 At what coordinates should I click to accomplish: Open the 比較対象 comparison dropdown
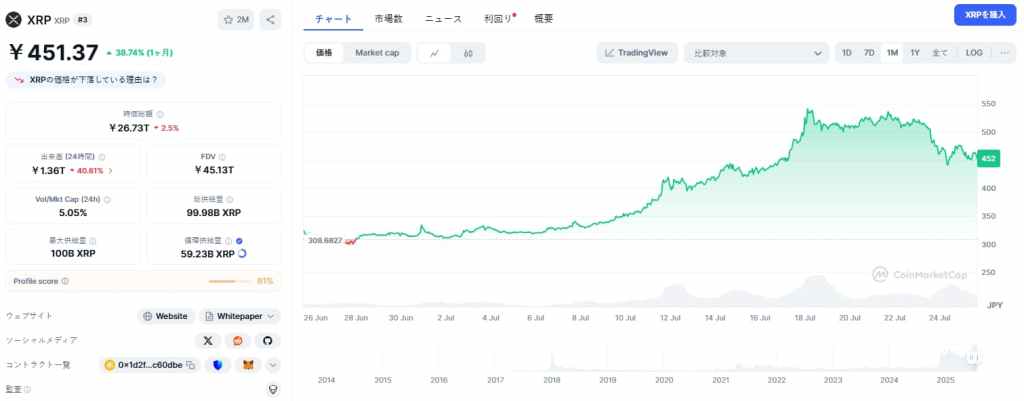[756, 53]
